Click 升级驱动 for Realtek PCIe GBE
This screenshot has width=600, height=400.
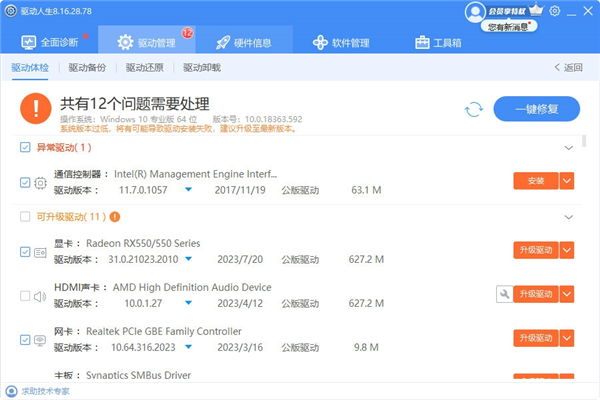536,338
